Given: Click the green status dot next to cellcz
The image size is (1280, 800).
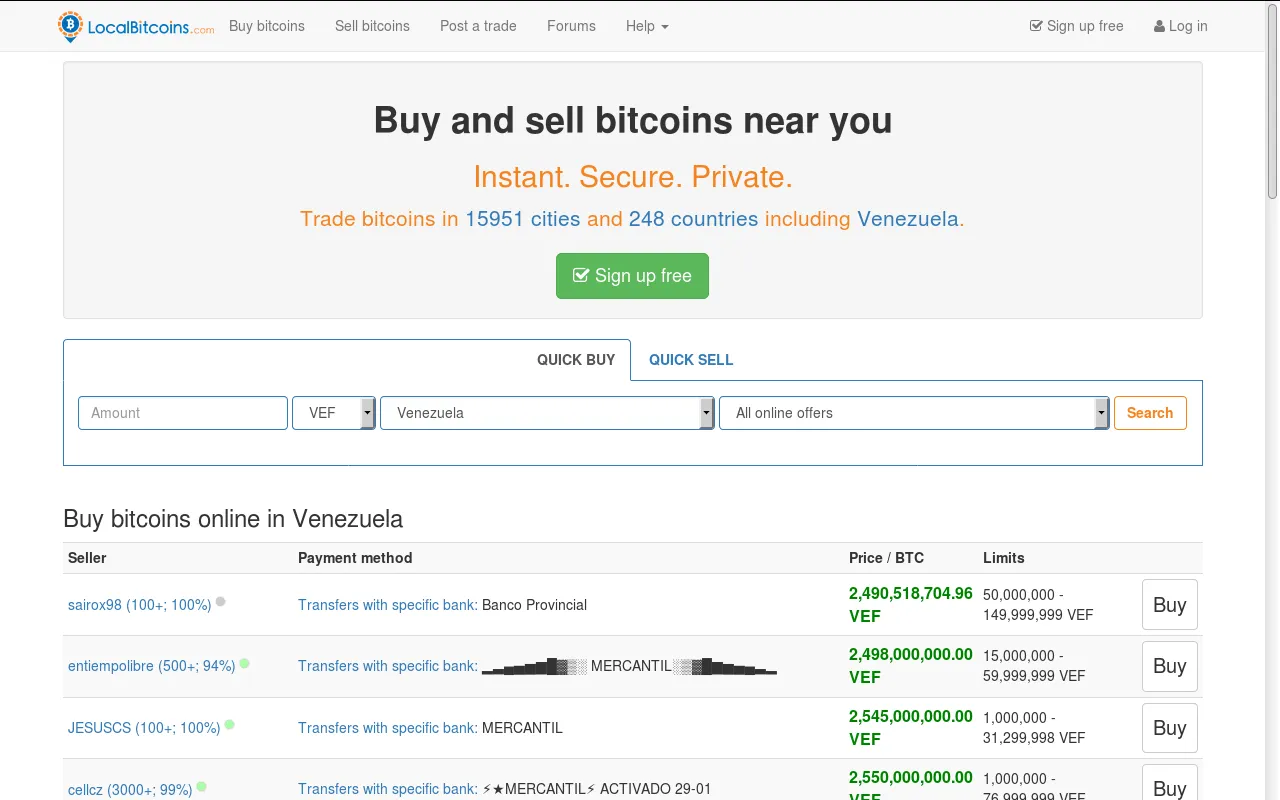Looking at the screenshot, I should tap(202, 787).
